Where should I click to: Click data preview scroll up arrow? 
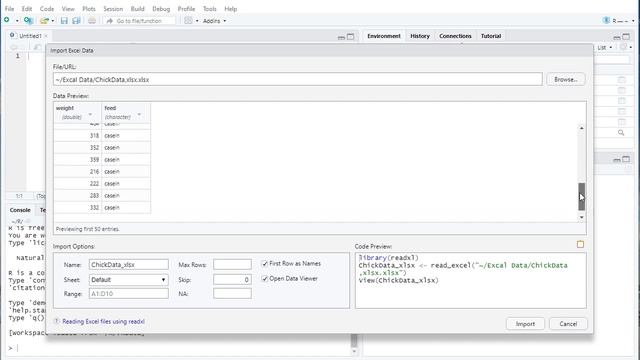pos(582,128)
